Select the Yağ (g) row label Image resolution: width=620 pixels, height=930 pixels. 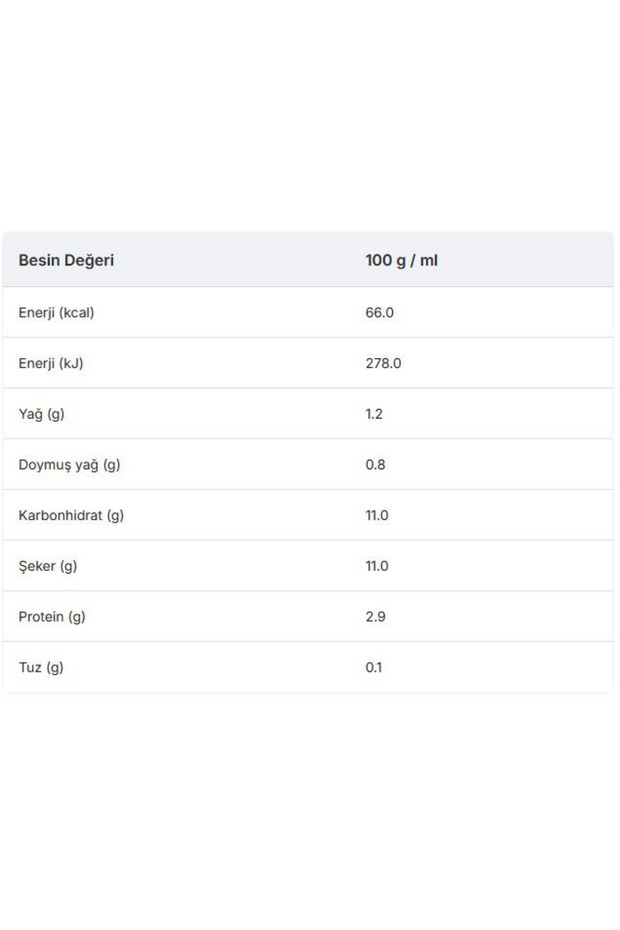[x=42, y=414]
